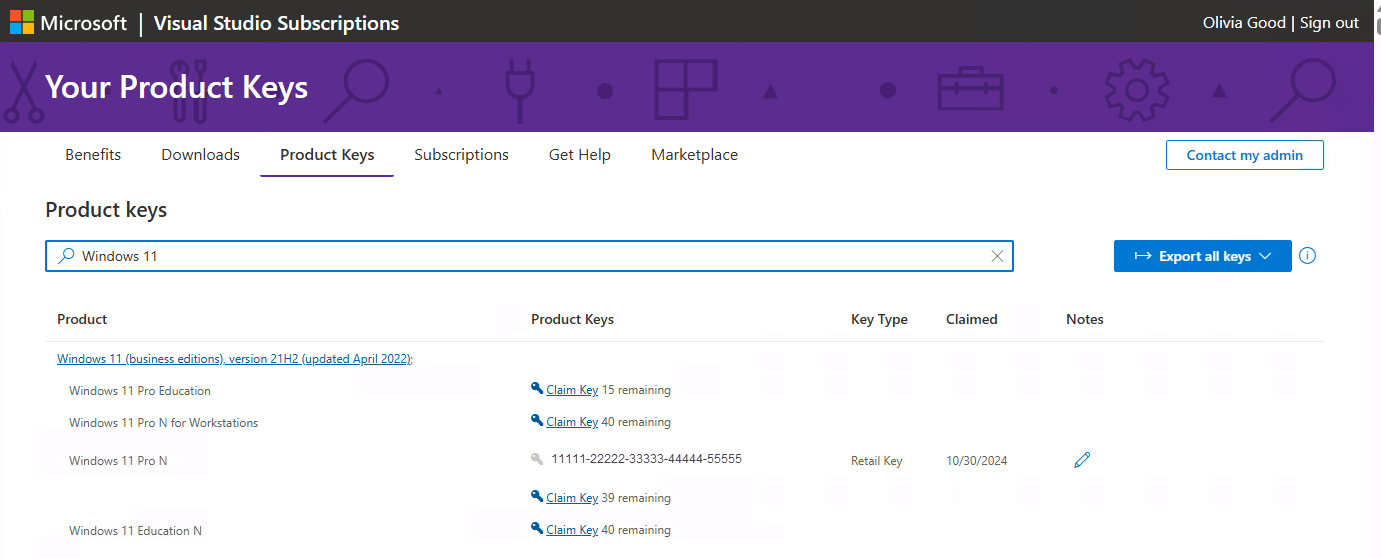The height and width of the screenshot is (559, 1381).
Task: Claim Key for Windows 11 Pro Education
Action: [x=572, y=390]
